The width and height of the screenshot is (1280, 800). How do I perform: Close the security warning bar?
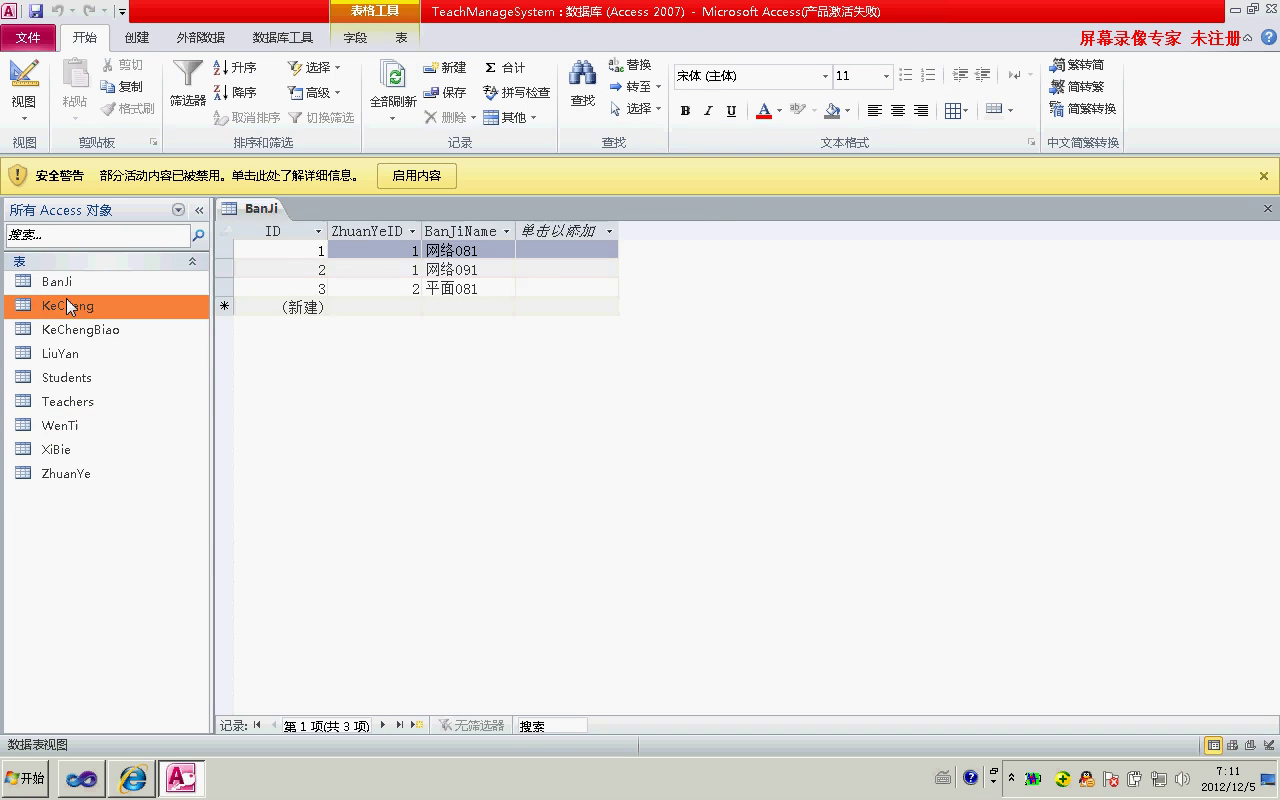1264,176
